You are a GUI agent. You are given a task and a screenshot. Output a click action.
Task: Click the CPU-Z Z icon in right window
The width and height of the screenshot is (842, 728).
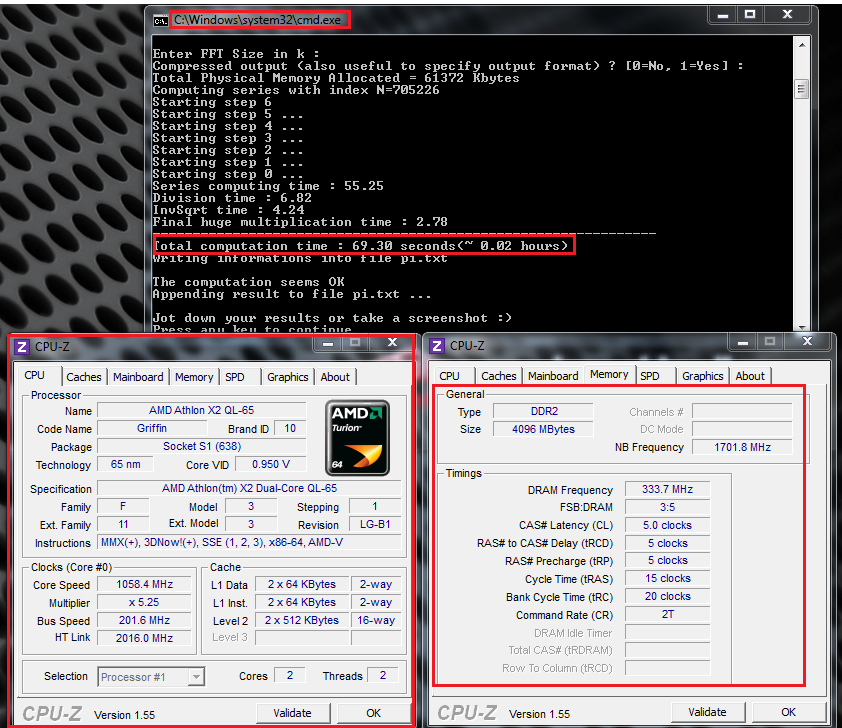point(437,345)
